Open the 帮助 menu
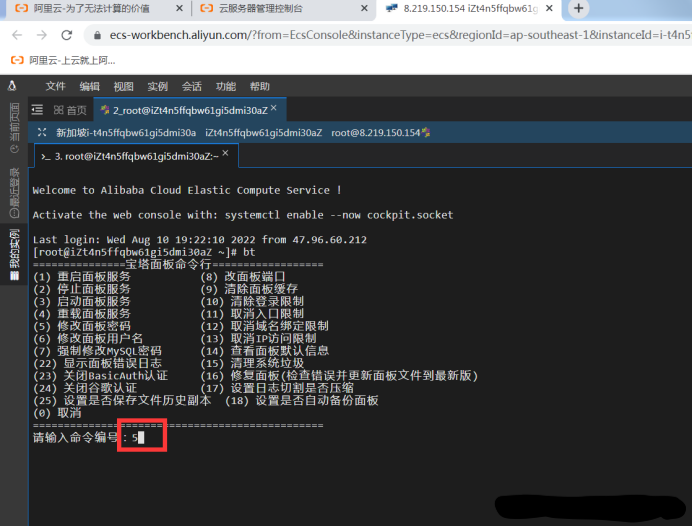 click(259, 86)
